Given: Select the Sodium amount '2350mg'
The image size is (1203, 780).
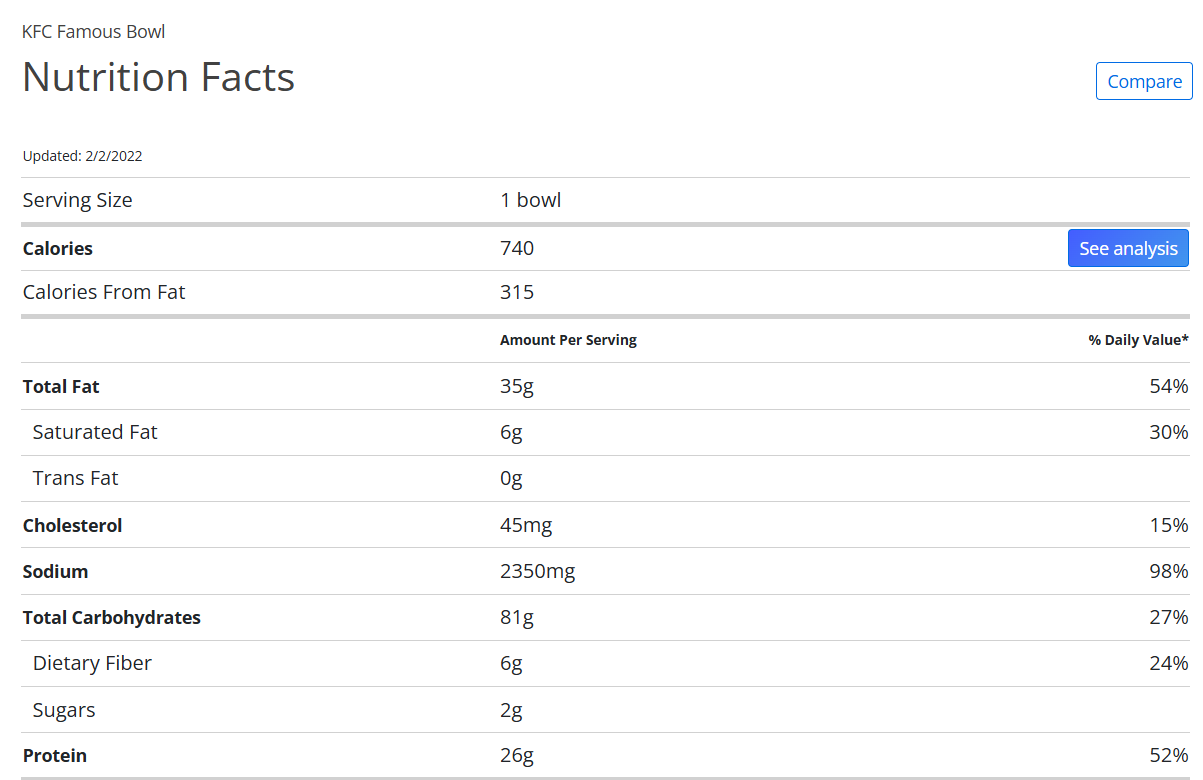Looking at the screenshot, I should tap(538, 571).
